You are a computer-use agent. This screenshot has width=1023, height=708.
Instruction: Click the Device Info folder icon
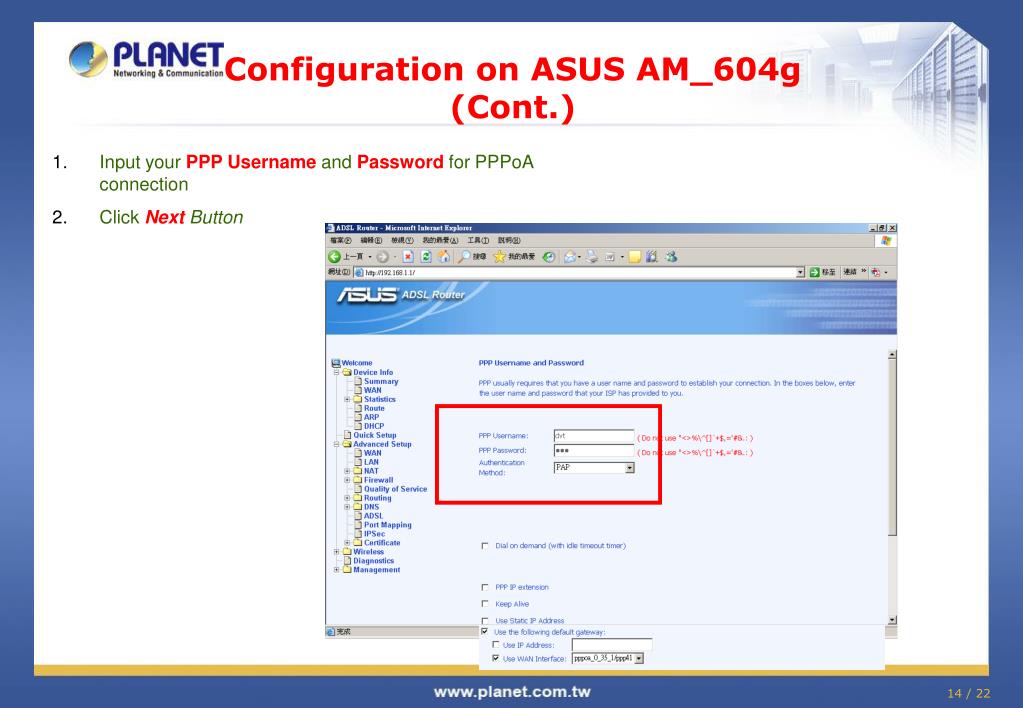tap(347, 372)
